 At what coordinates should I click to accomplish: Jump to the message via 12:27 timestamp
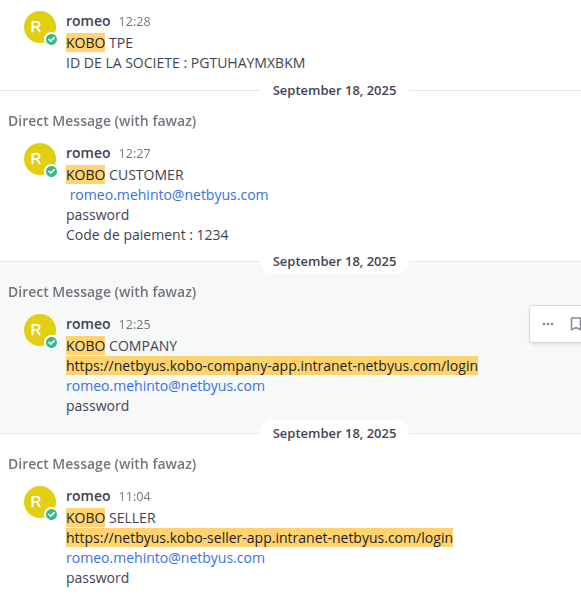coord(134,154)
